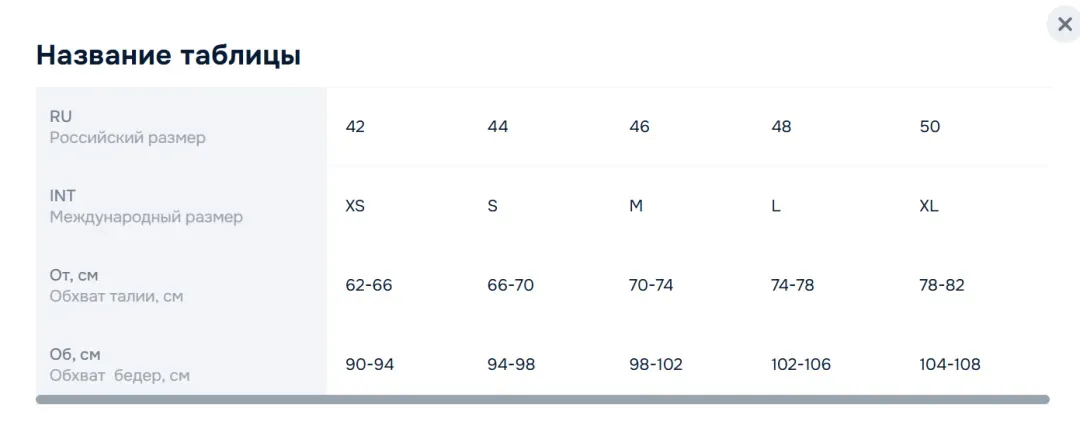
Task: Select waist measurement 78-82
Action: point(942,285)
